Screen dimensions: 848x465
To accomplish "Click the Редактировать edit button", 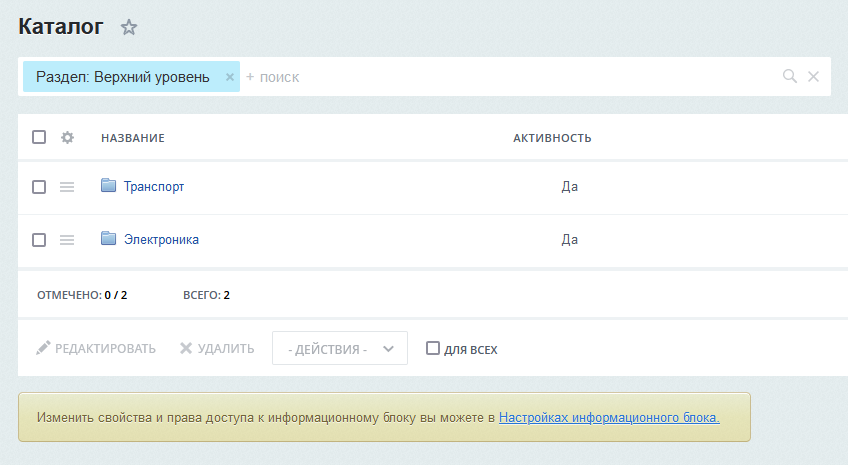I will pyautogui.click(x=96, y=348).
